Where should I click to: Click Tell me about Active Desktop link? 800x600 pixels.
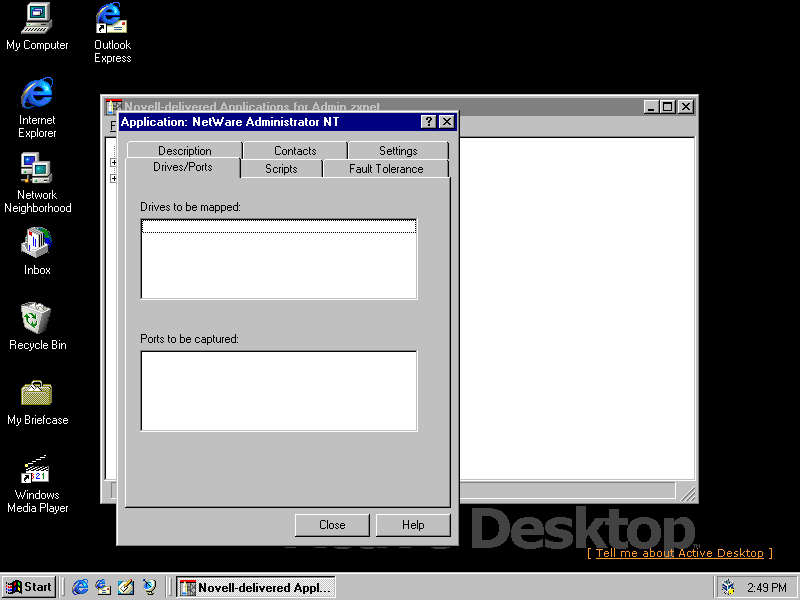tap(680, 553)
